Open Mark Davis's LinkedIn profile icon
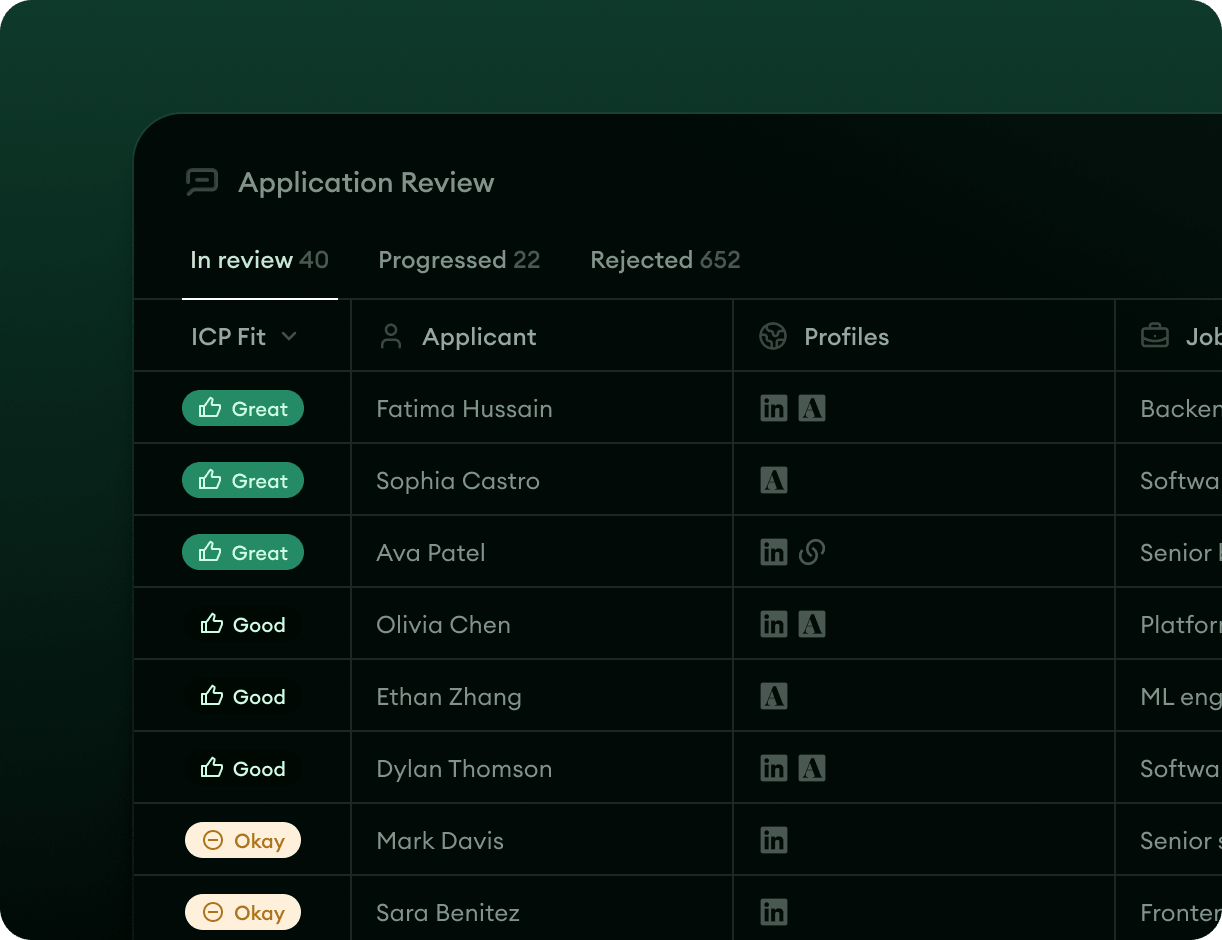This screenshot has height=940, width=1222. point(774,840)
